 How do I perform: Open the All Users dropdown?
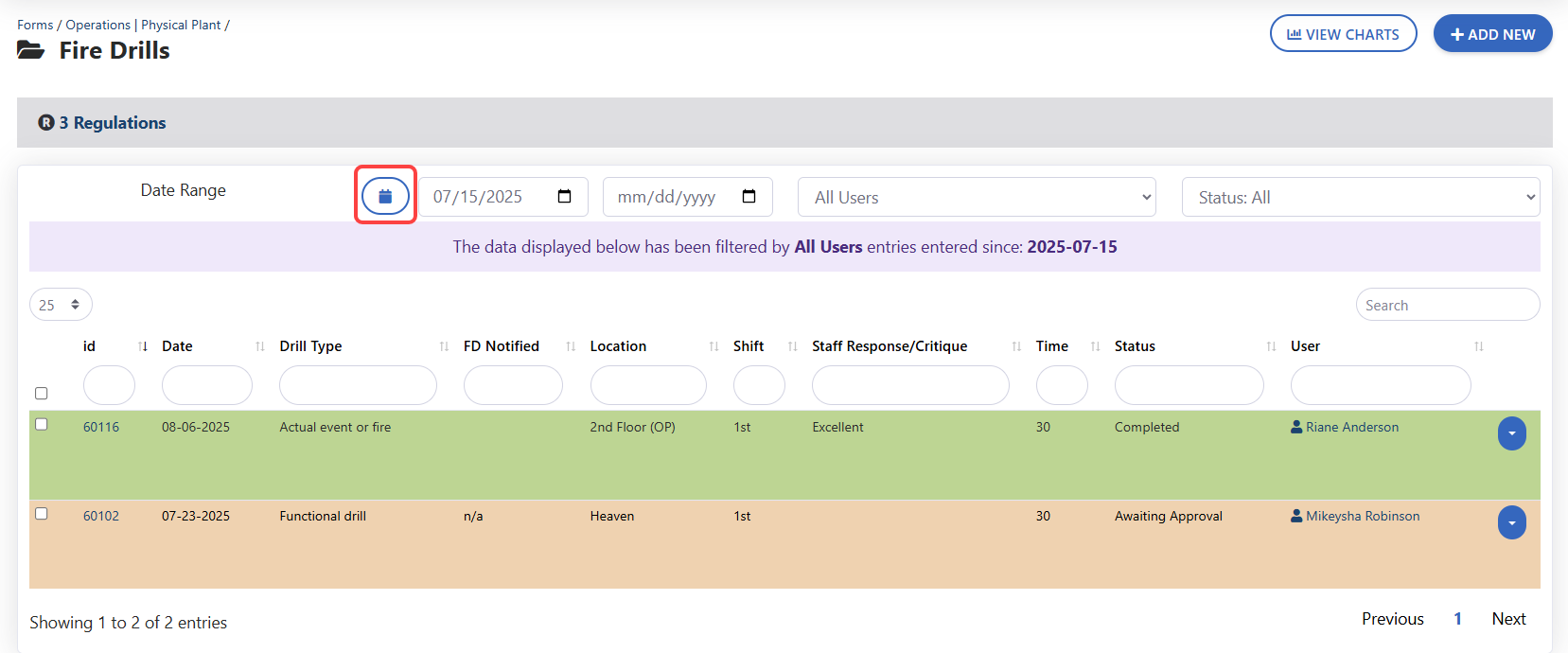[x=976, y=197]
